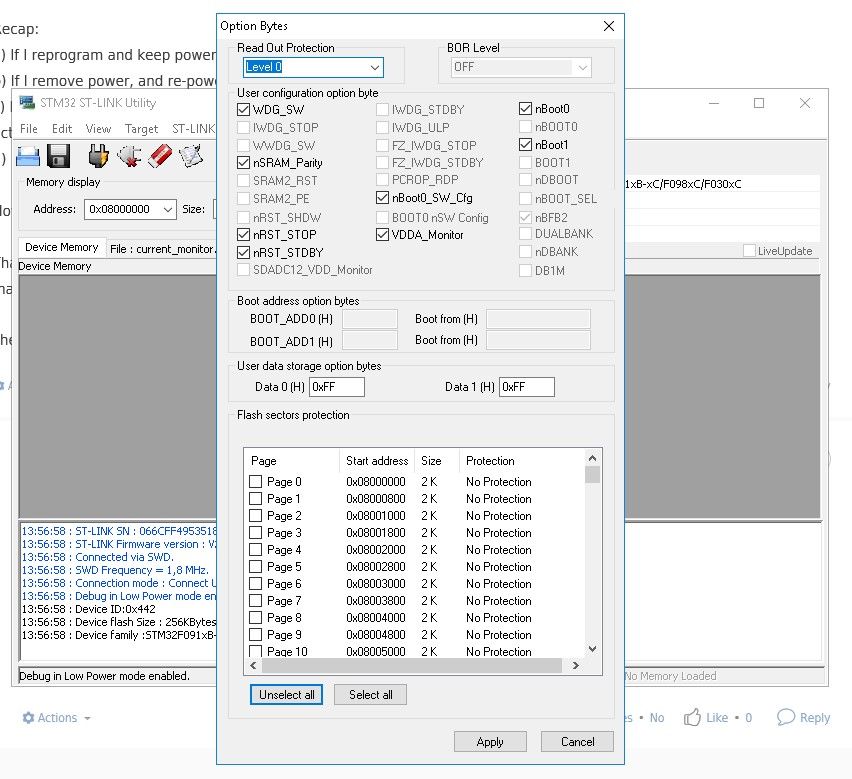Switch to the File current_monitor tab
Image resolution: width=852 pixels, height=779 pixels.
click(162, 249)
